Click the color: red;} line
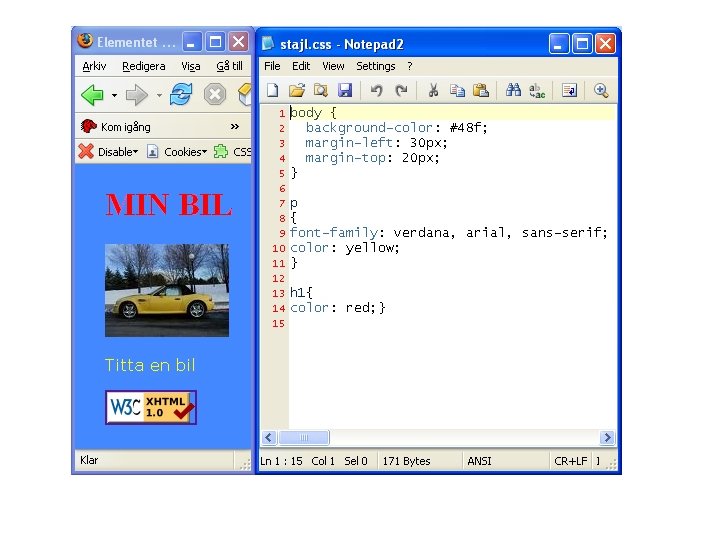 click(x=338, y=308)
